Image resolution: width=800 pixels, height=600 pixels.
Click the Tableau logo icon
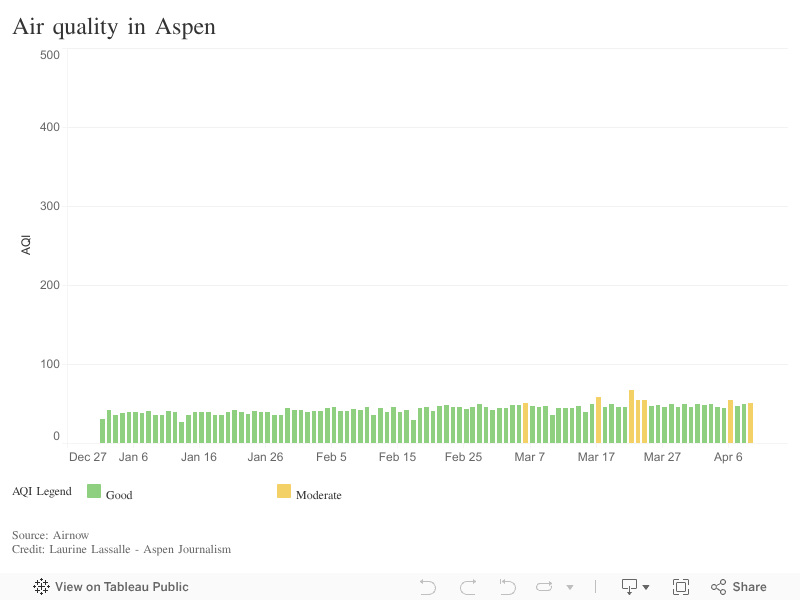[42, 587]
